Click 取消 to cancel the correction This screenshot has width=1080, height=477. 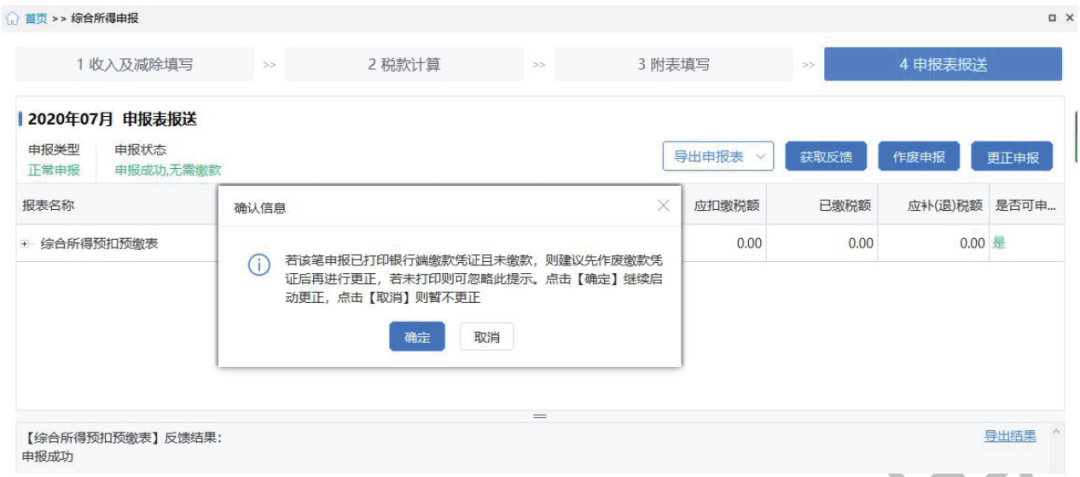click(487, 337)
